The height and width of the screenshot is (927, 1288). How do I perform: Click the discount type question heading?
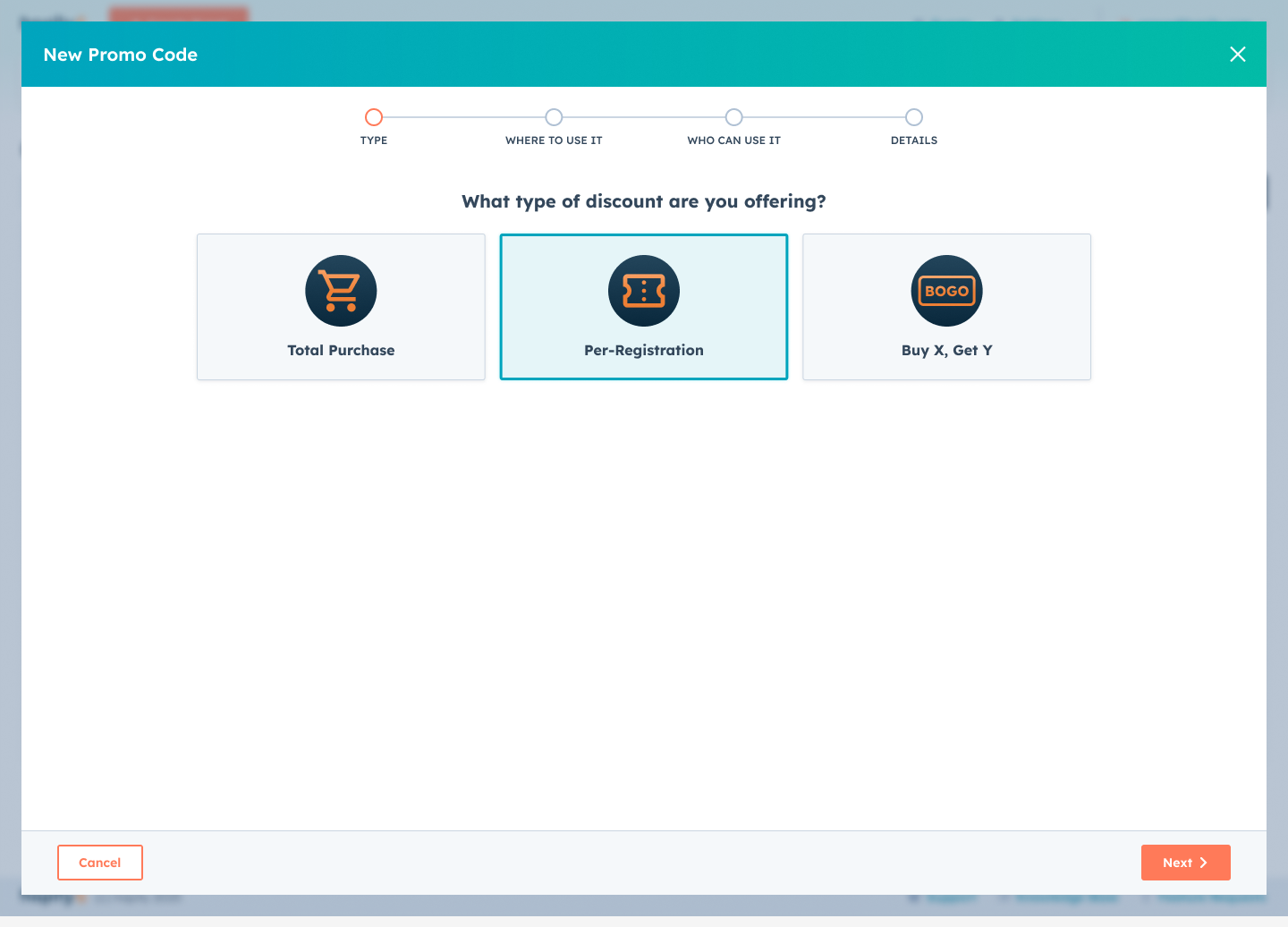pyautogui.click(x=644, y=201)
